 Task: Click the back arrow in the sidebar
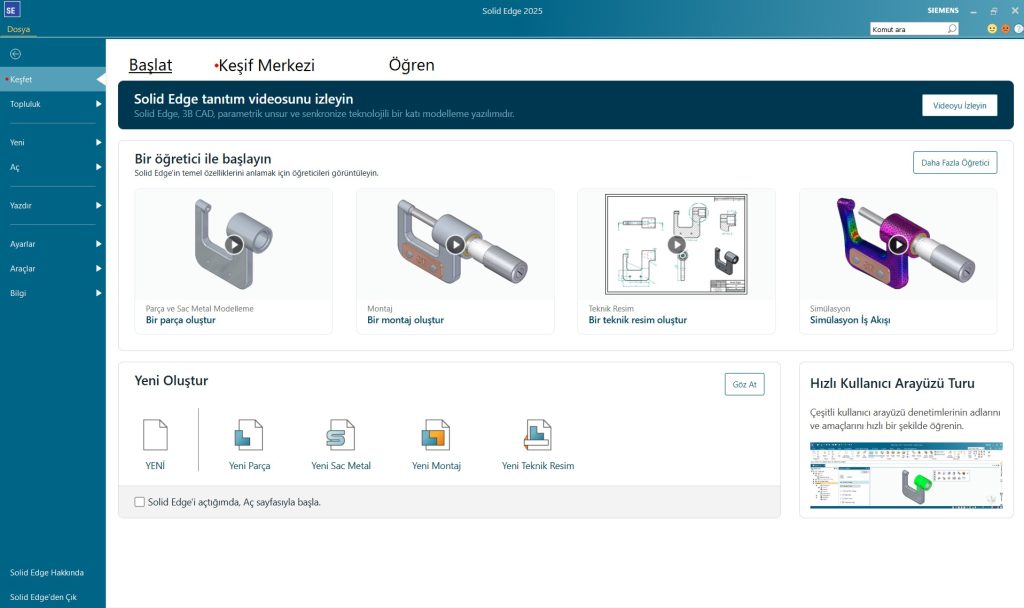[x=15, y=54]
